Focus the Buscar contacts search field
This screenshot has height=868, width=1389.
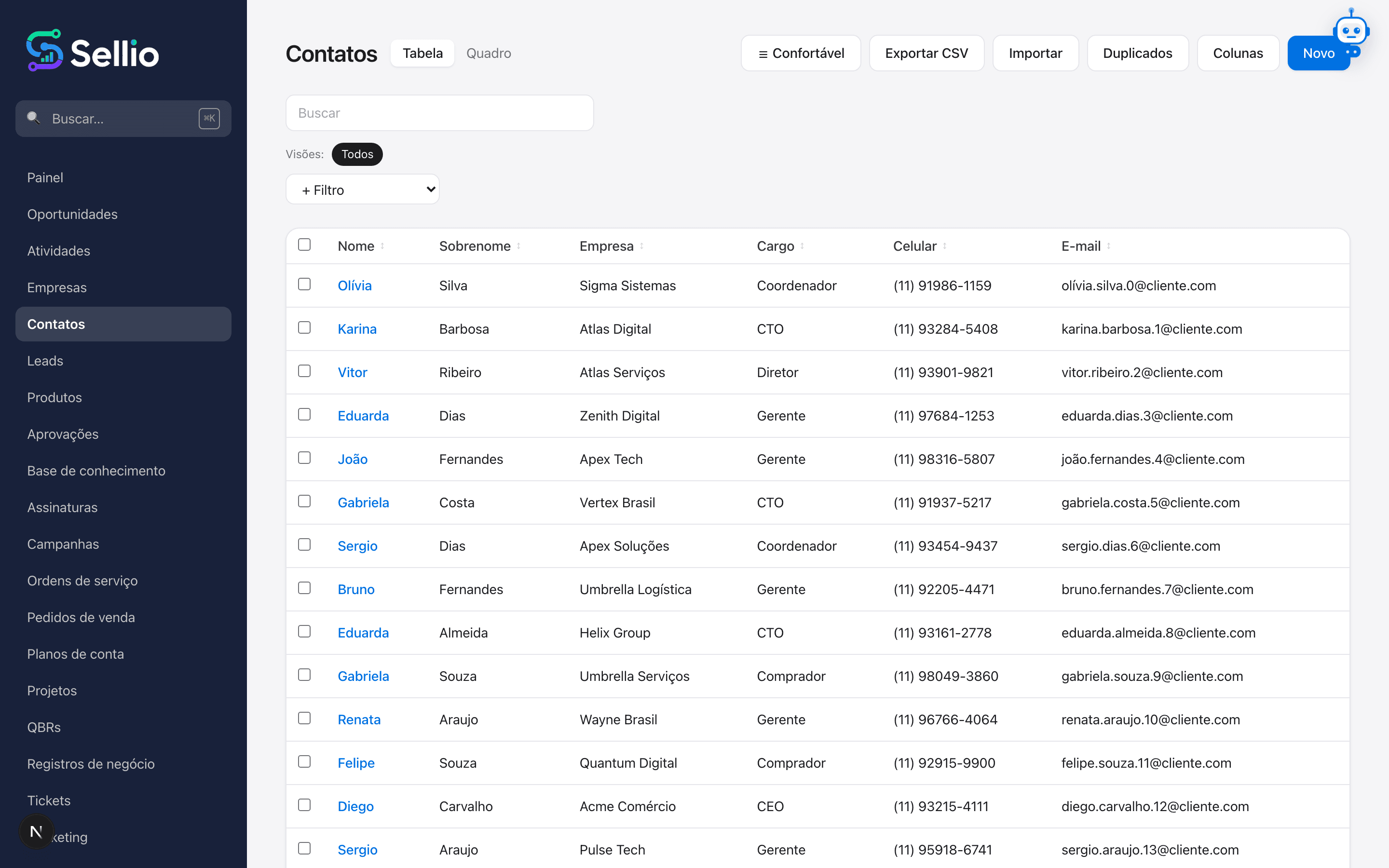[x=440, y=113]
